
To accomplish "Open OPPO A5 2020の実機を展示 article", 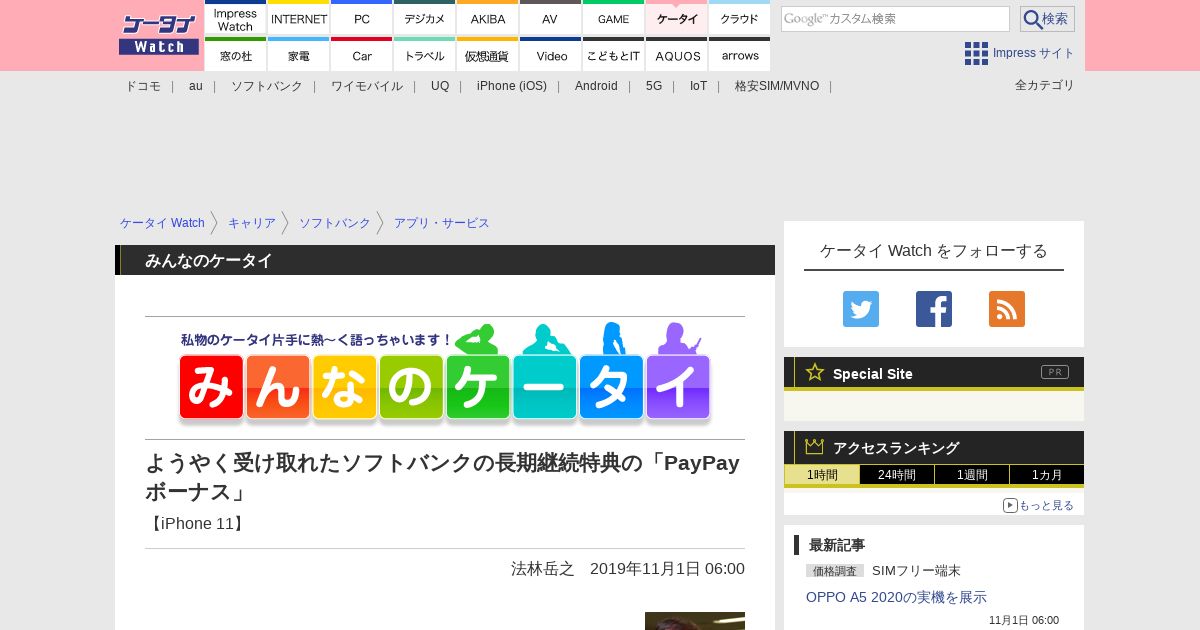I will click(x=896, y=597).
